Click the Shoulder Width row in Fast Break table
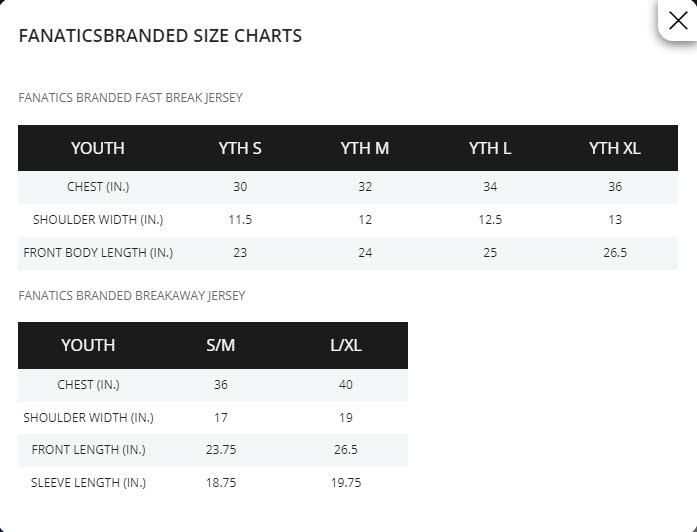This screenshot has width=697, height=532. pyautogui.click(x=348, y=220)
